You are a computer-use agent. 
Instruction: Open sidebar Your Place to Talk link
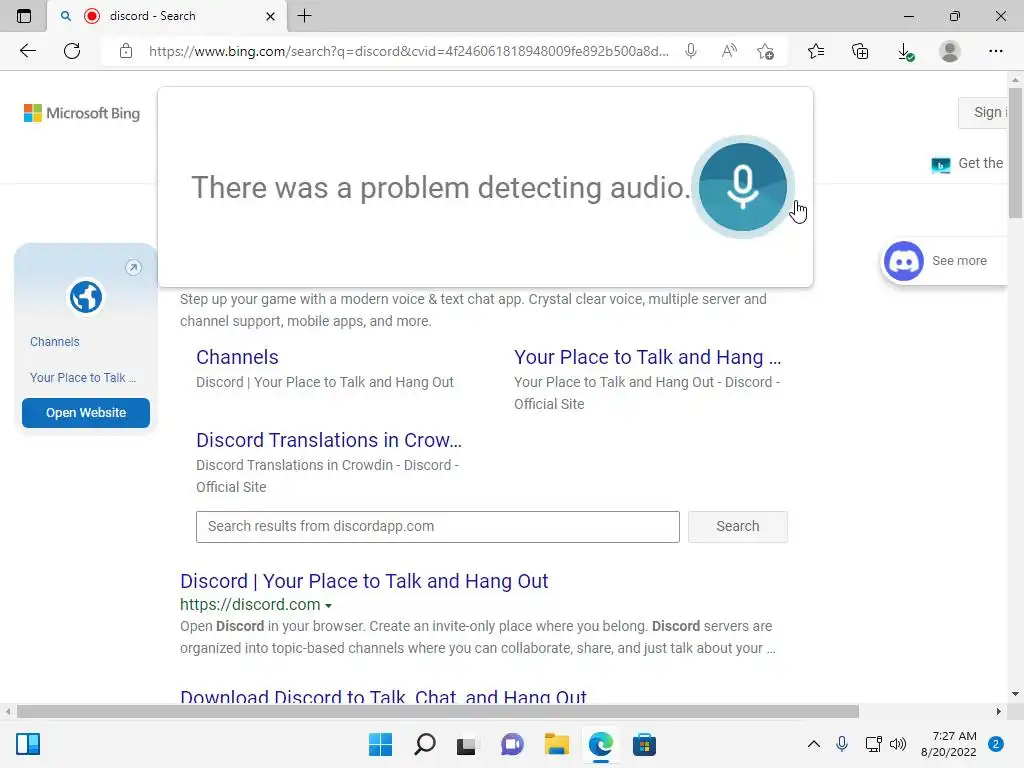(x=83, y=377)
